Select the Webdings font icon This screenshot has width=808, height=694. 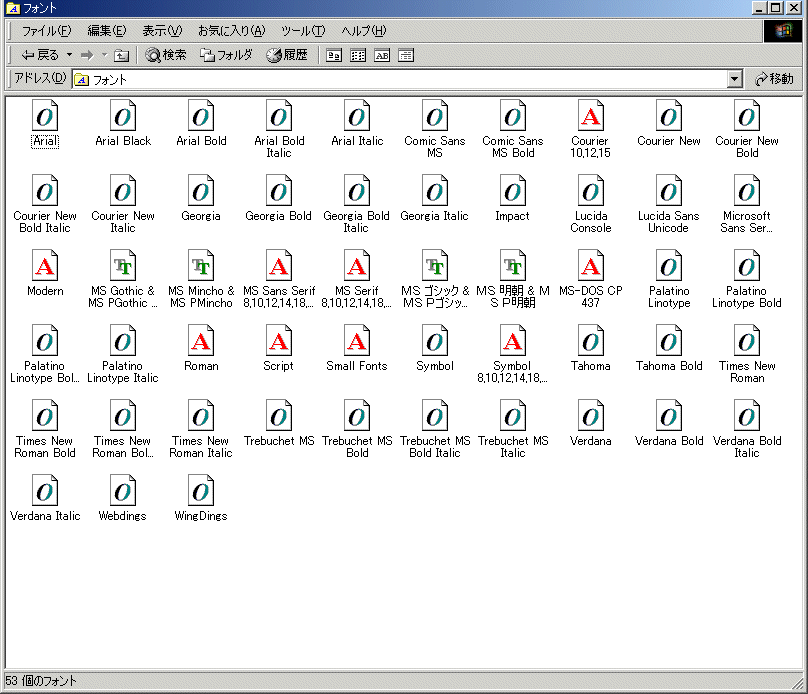(123, 490)
